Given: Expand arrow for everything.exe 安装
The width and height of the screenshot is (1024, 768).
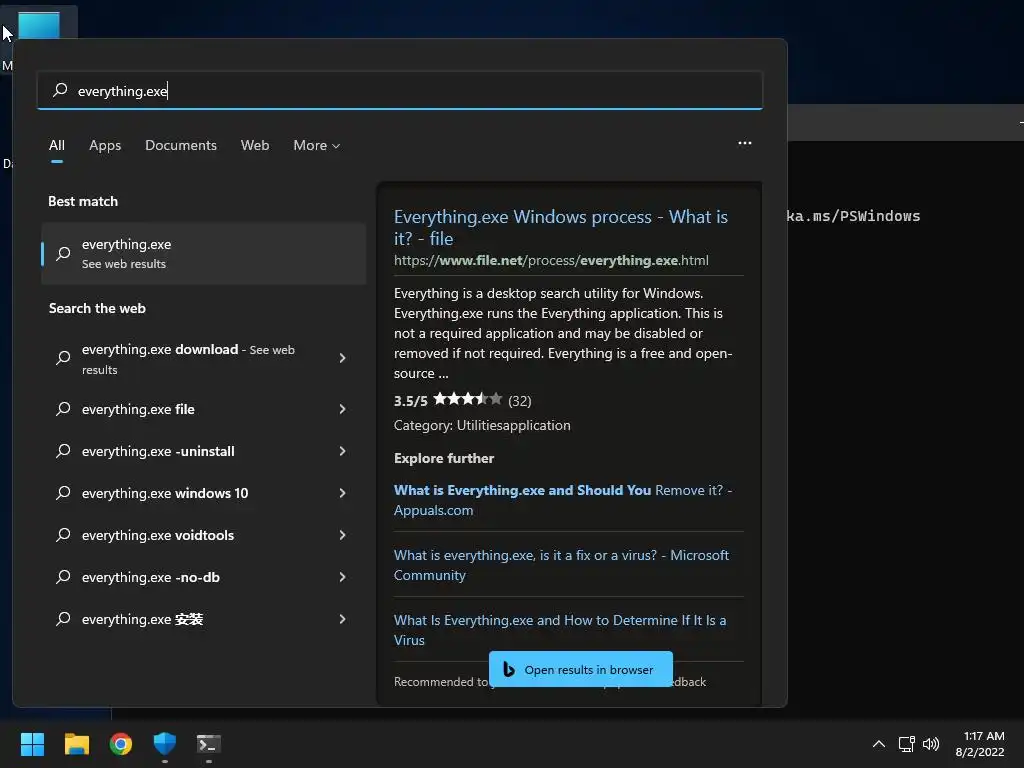Looking at the screenshot, I should coord(342,619).
